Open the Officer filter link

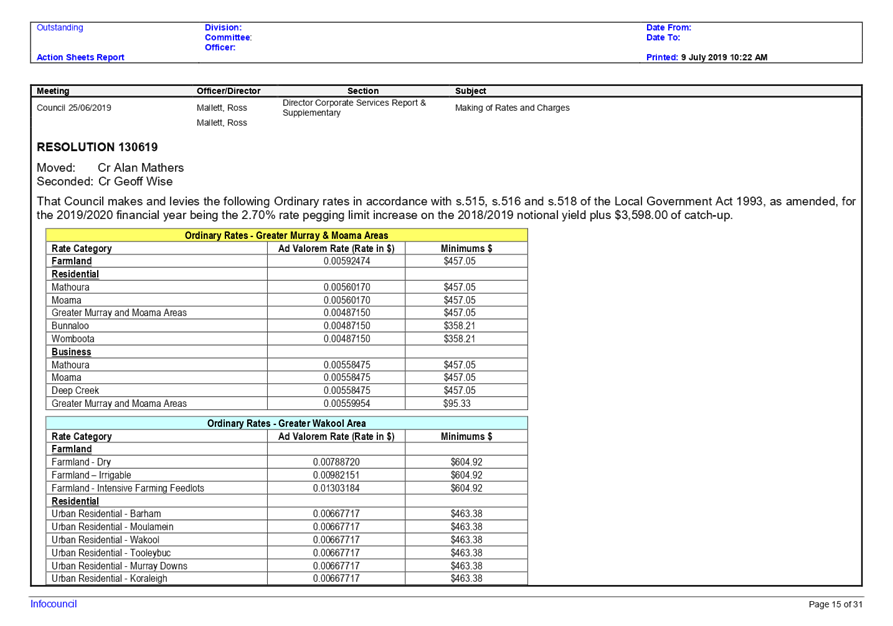[219, 46]
